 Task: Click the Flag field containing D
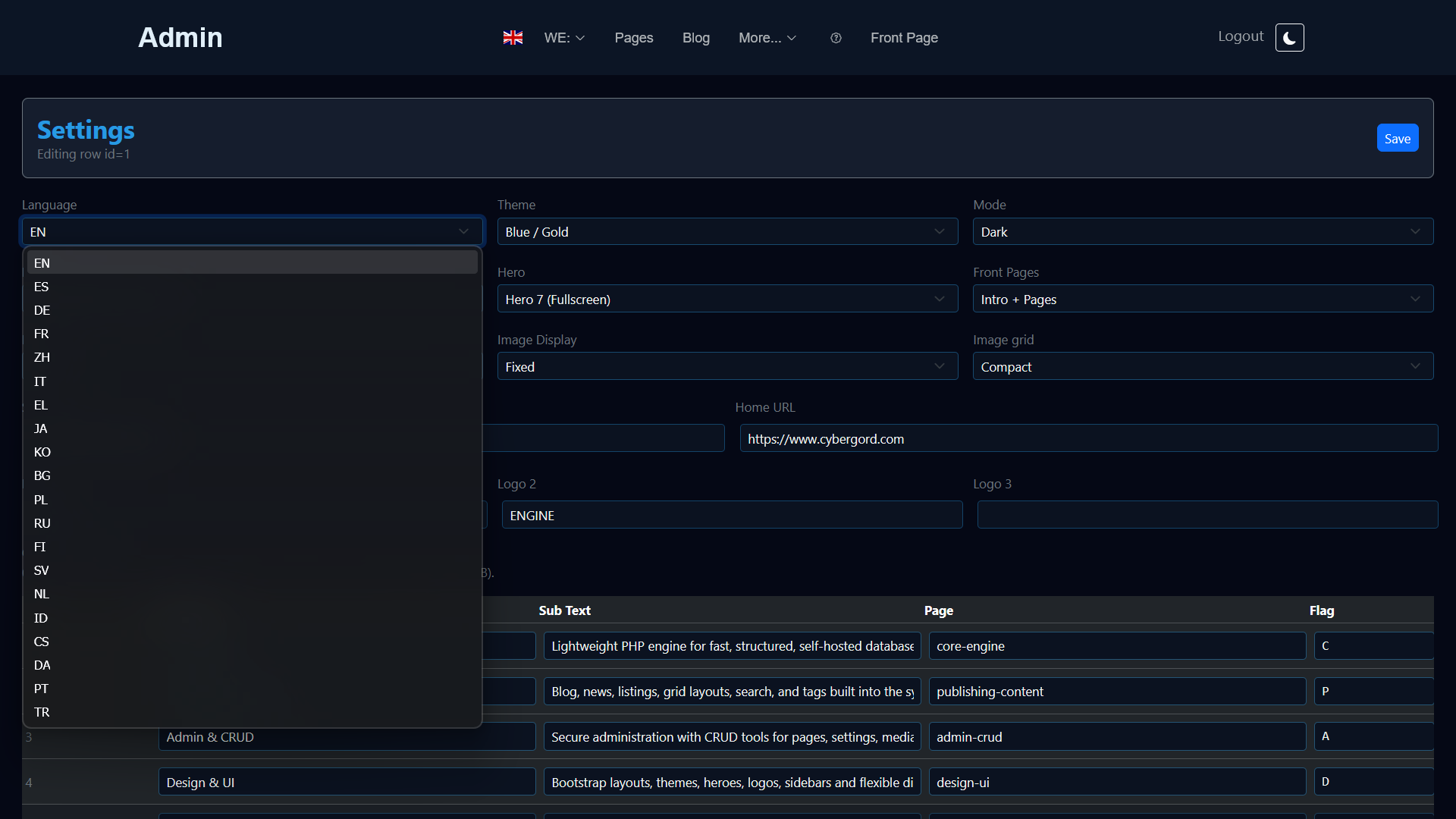point(1373,782)
